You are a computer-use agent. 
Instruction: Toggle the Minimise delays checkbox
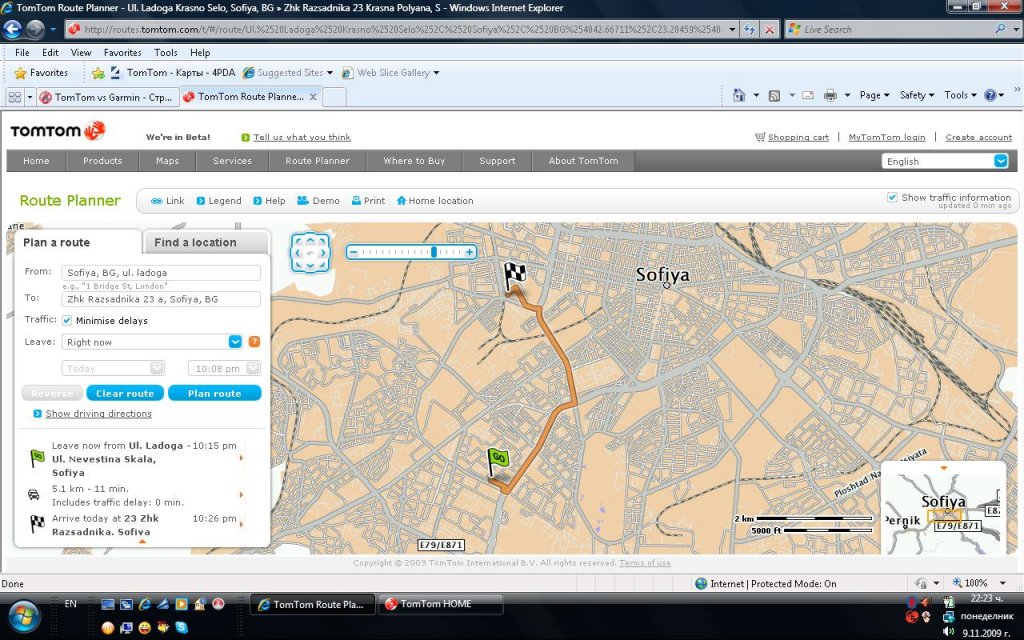(67, 321)
